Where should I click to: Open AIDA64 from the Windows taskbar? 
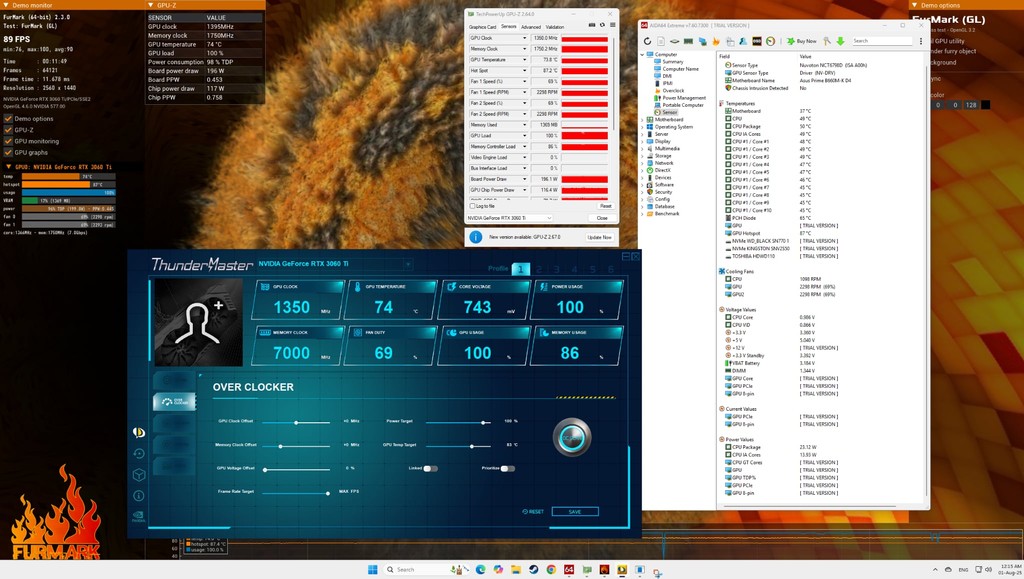click(569, 570)
